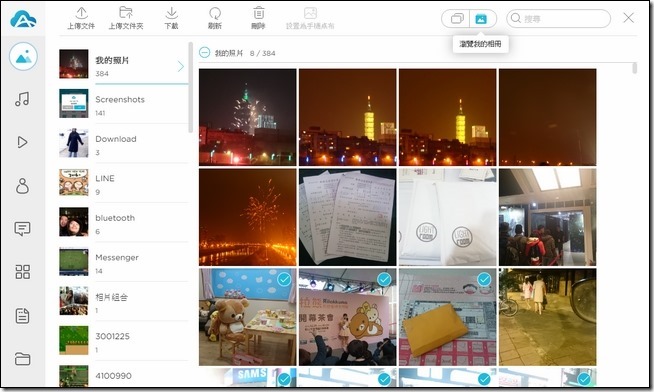Uncheck the SAMSUNG sign photo in bottom row
Viewport: 654px width, 392px height.
coord(284,379)
